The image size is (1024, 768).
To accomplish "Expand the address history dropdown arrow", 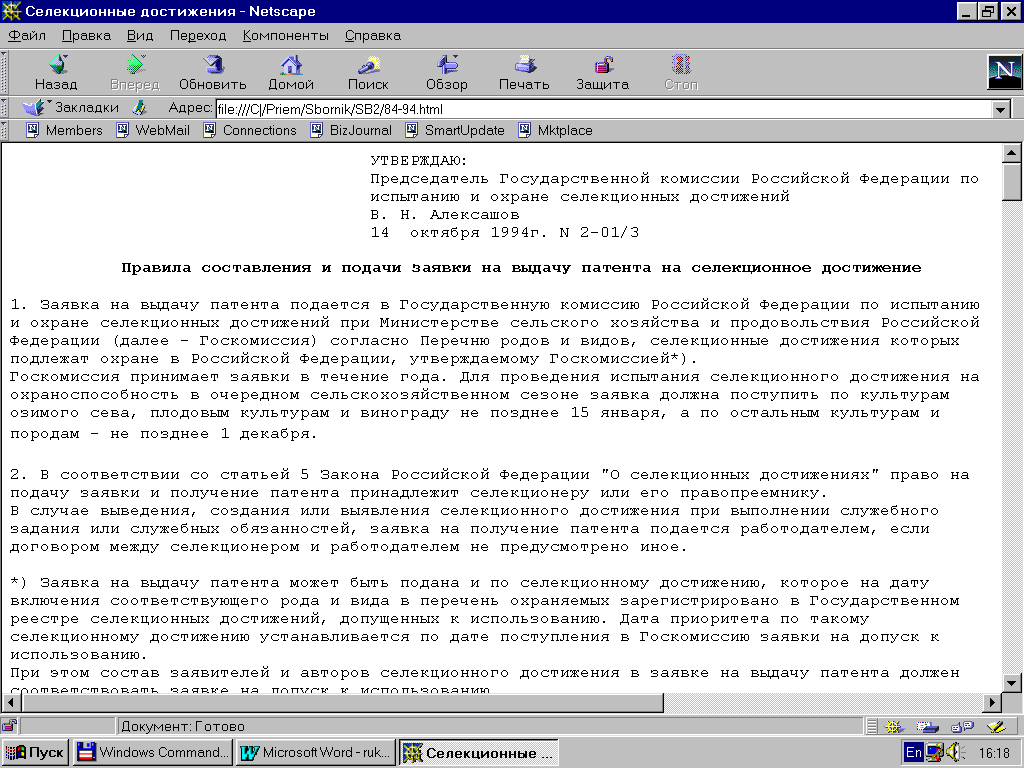I will (x=1000, y=110).
